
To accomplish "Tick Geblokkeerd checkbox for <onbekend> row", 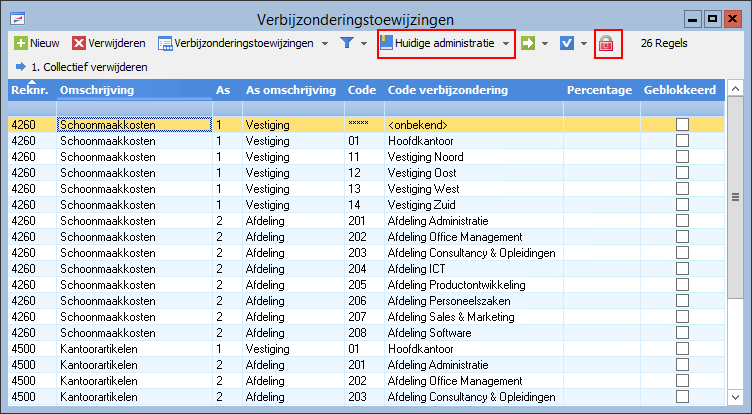I will [682, 125].
